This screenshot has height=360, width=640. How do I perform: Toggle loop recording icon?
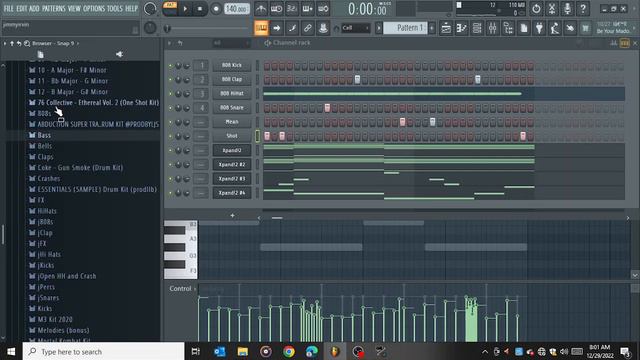[323, 9]
